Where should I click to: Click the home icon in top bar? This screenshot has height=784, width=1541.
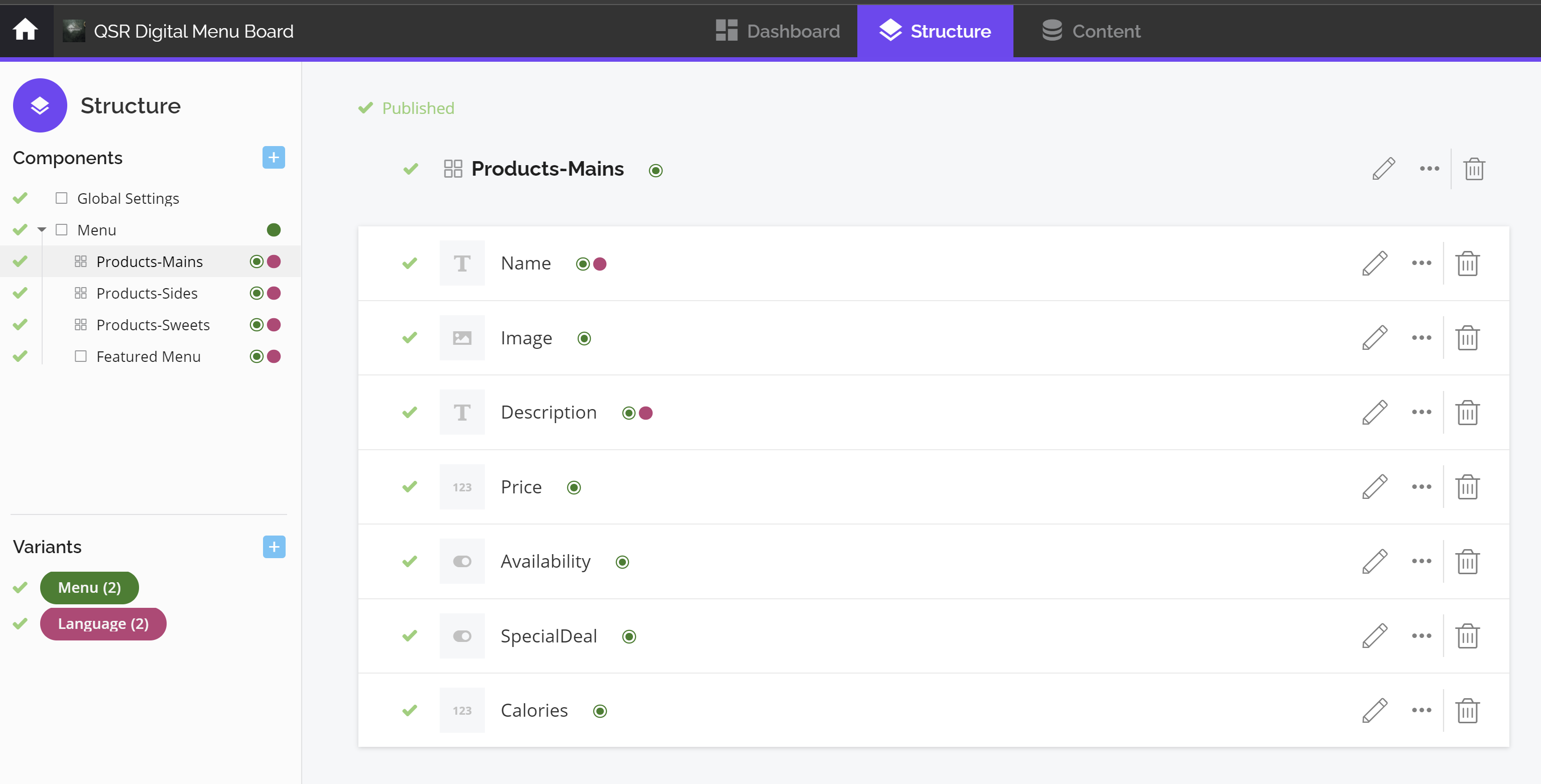[25, 30]
